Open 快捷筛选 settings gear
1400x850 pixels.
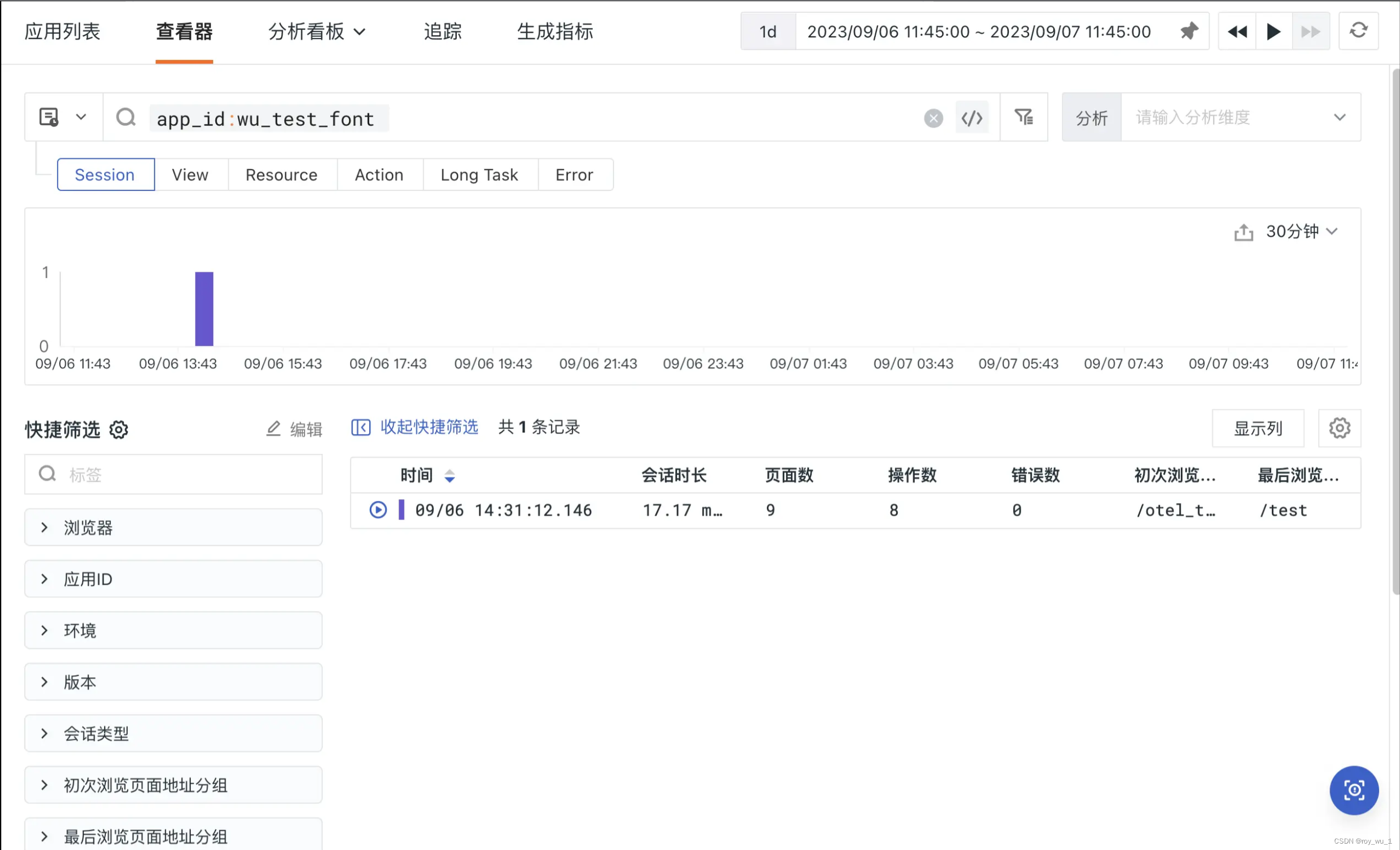tap(119, 430)
